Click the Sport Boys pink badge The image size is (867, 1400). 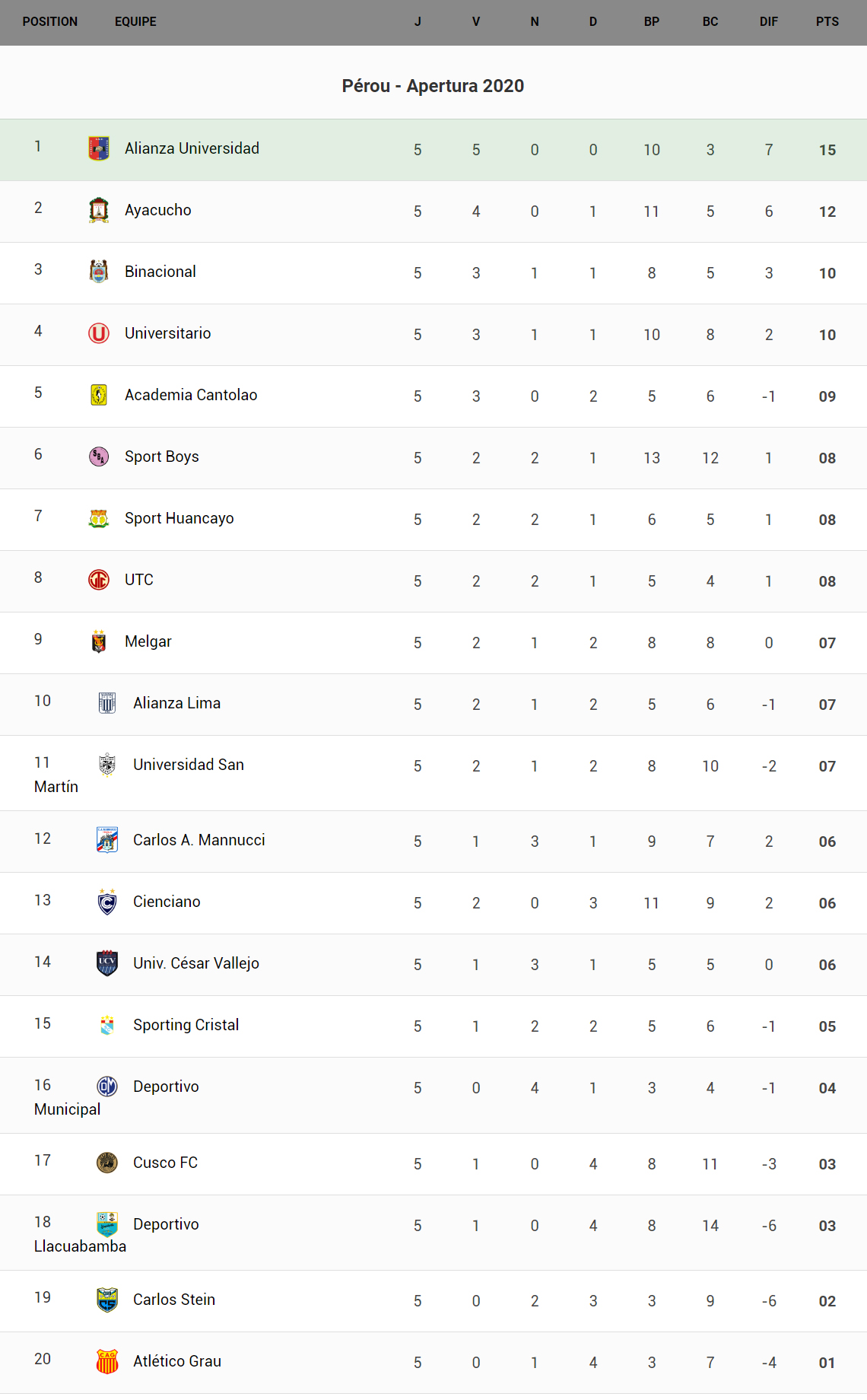click(x=99, y=457)
